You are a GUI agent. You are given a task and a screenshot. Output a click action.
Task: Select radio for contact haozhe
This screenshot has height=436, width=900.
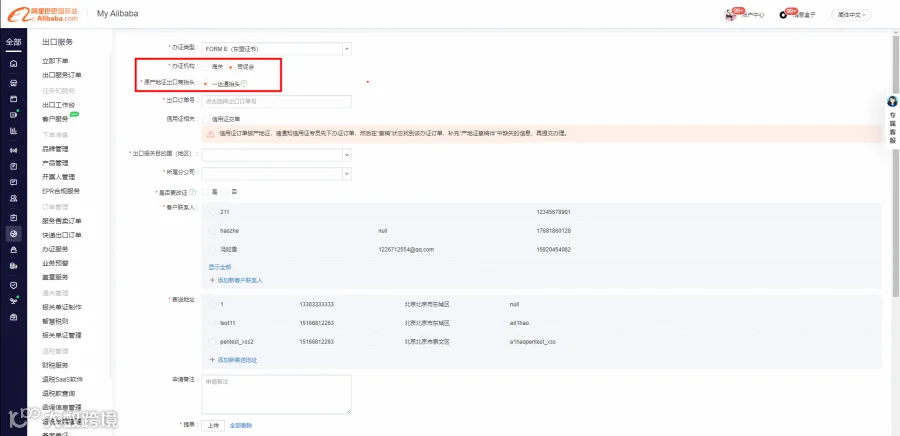212,231
